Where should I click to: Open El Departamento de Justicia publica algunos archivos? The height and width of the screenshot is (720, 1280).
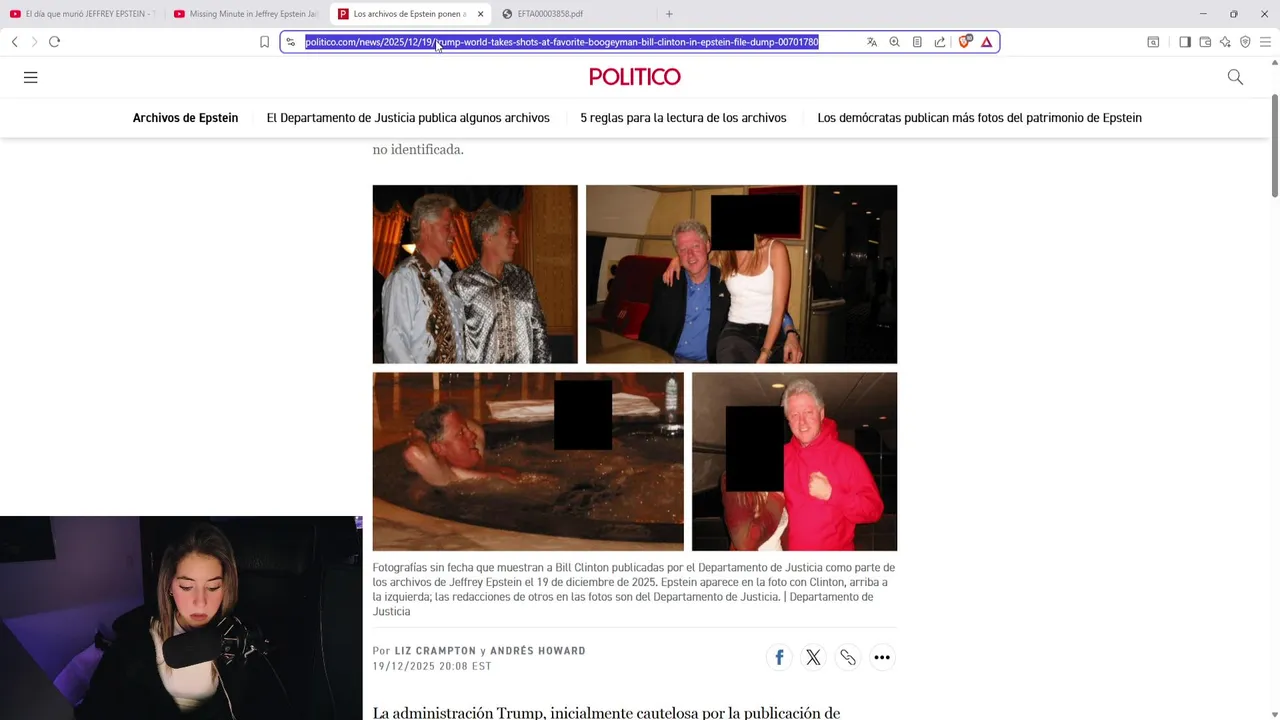coord(408,118)
